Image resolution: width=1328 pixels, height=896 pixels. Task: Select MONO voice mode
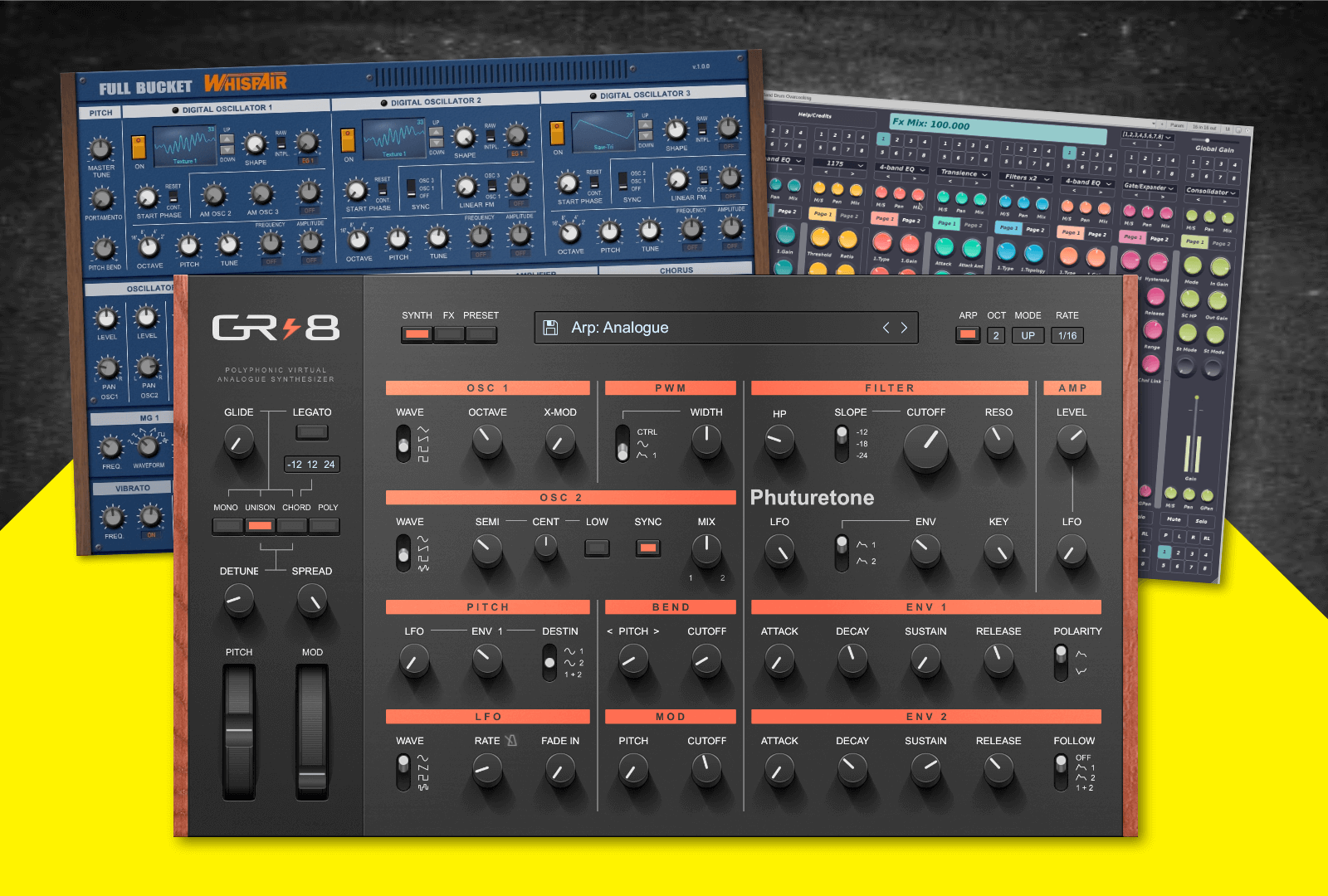point(227,526)
